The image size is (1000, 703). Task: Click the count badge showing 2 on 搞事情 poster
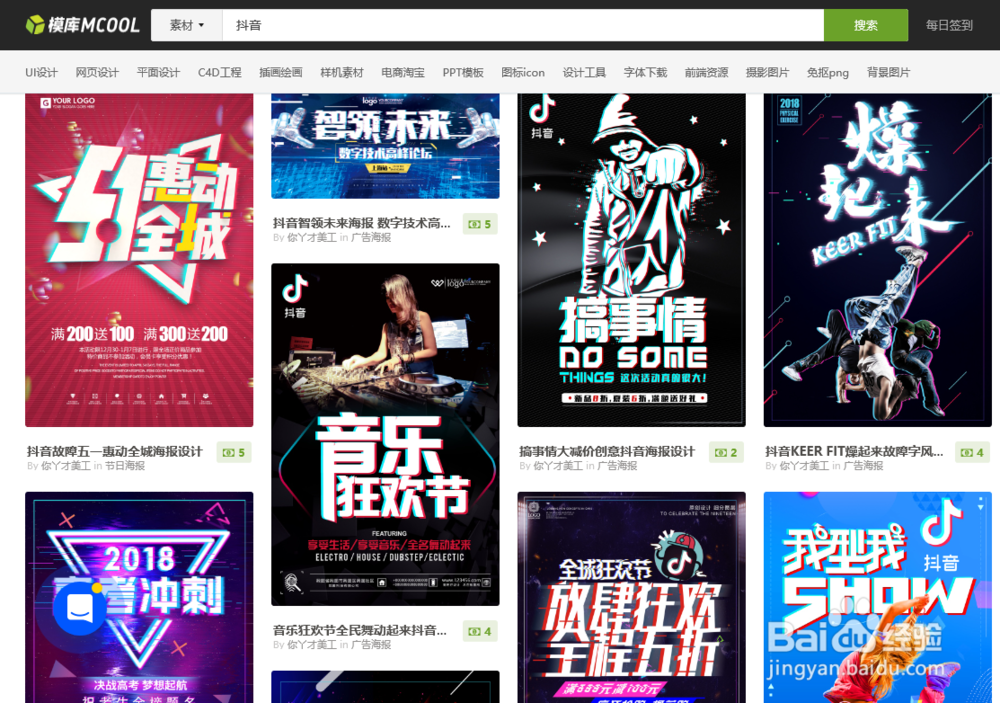coord(725,452)
